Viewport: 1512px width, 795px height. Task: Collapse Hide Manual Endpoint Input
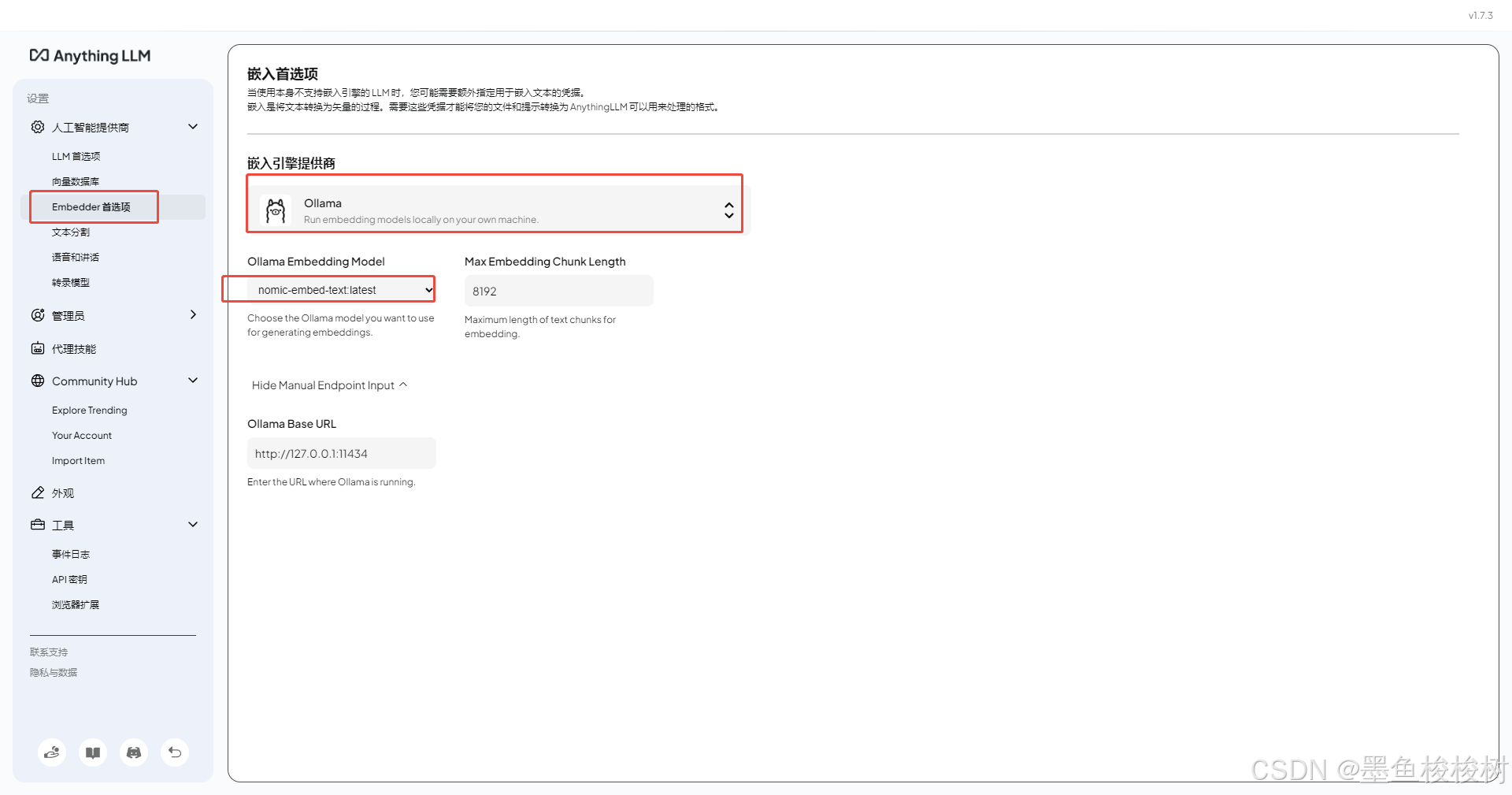pos(329,385)
